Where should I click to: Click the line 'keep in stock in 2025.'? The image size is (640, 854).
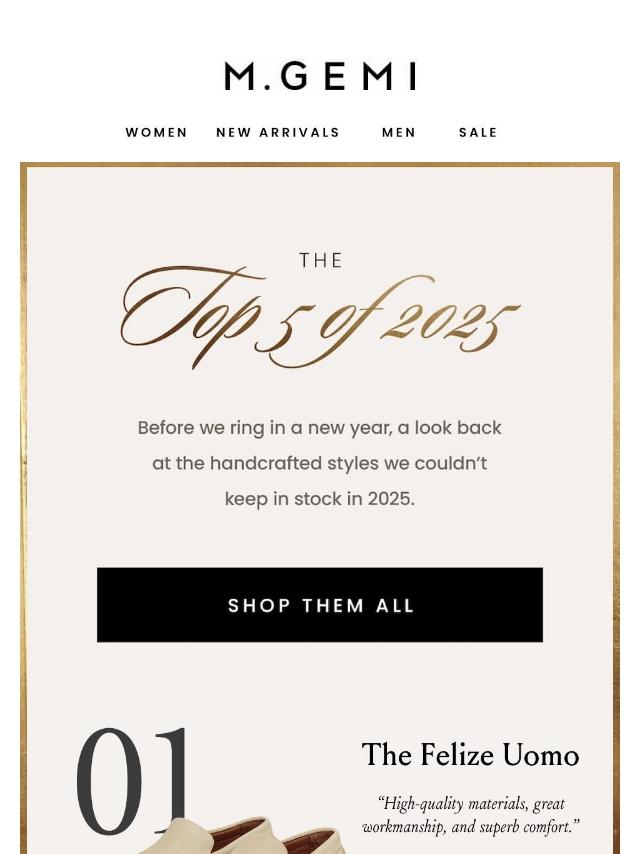pyautogui.click(x=320, y=498)
